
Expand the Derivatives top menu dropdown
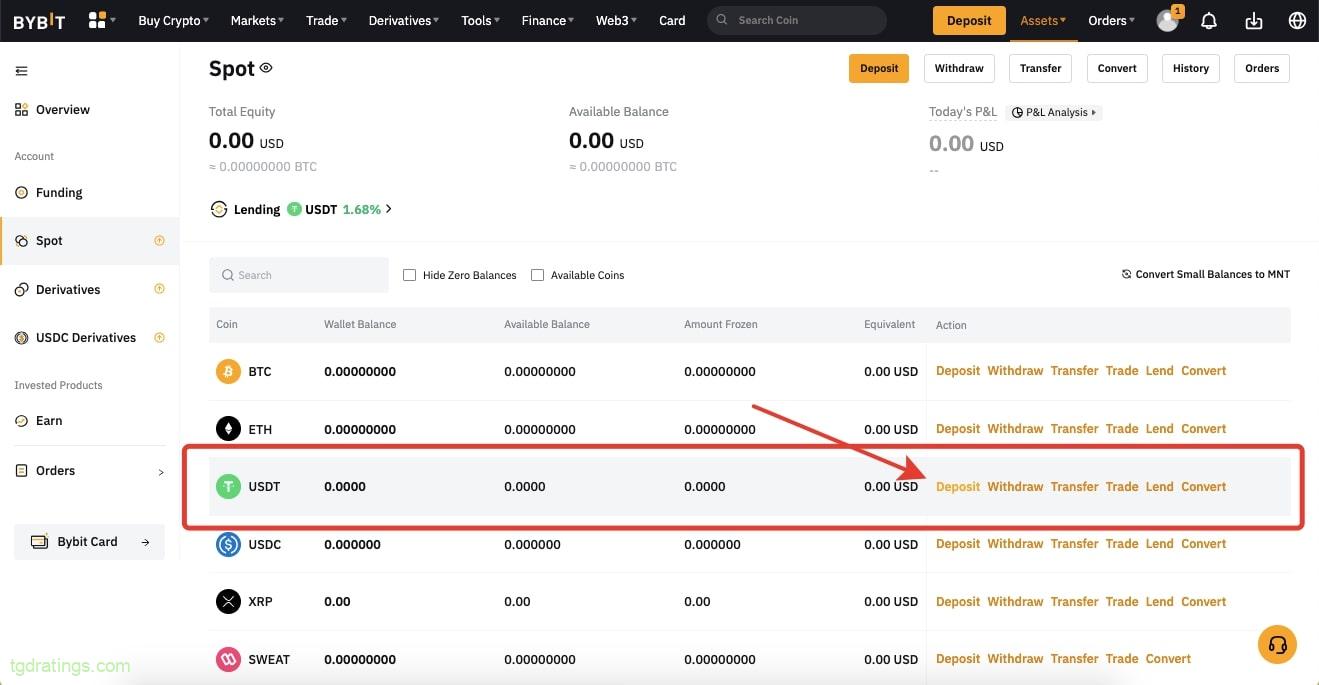pyautogui.click(x=404, y=20)
